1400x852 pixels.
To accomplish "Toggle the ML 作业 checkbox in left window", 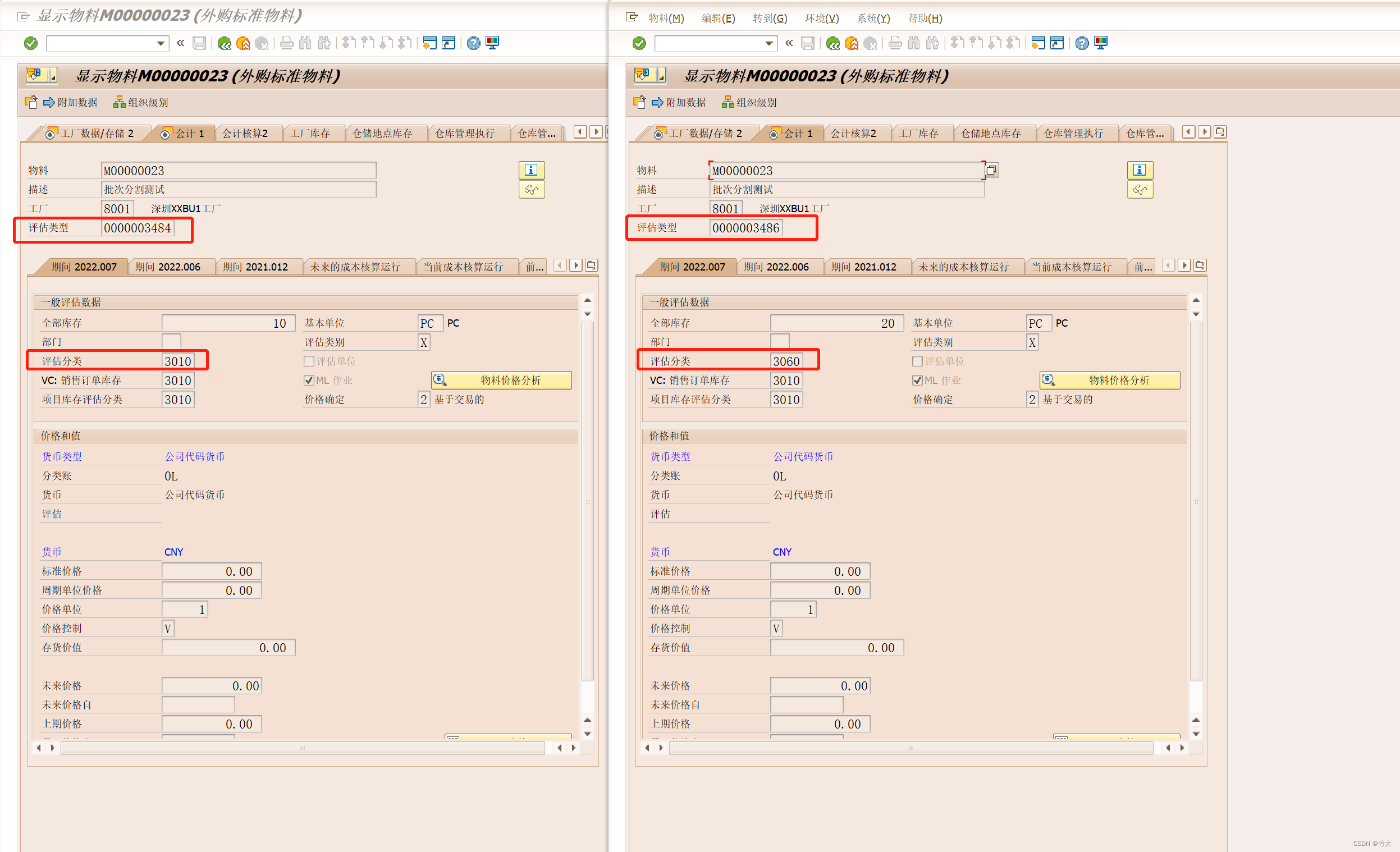I will coord(309,380).
